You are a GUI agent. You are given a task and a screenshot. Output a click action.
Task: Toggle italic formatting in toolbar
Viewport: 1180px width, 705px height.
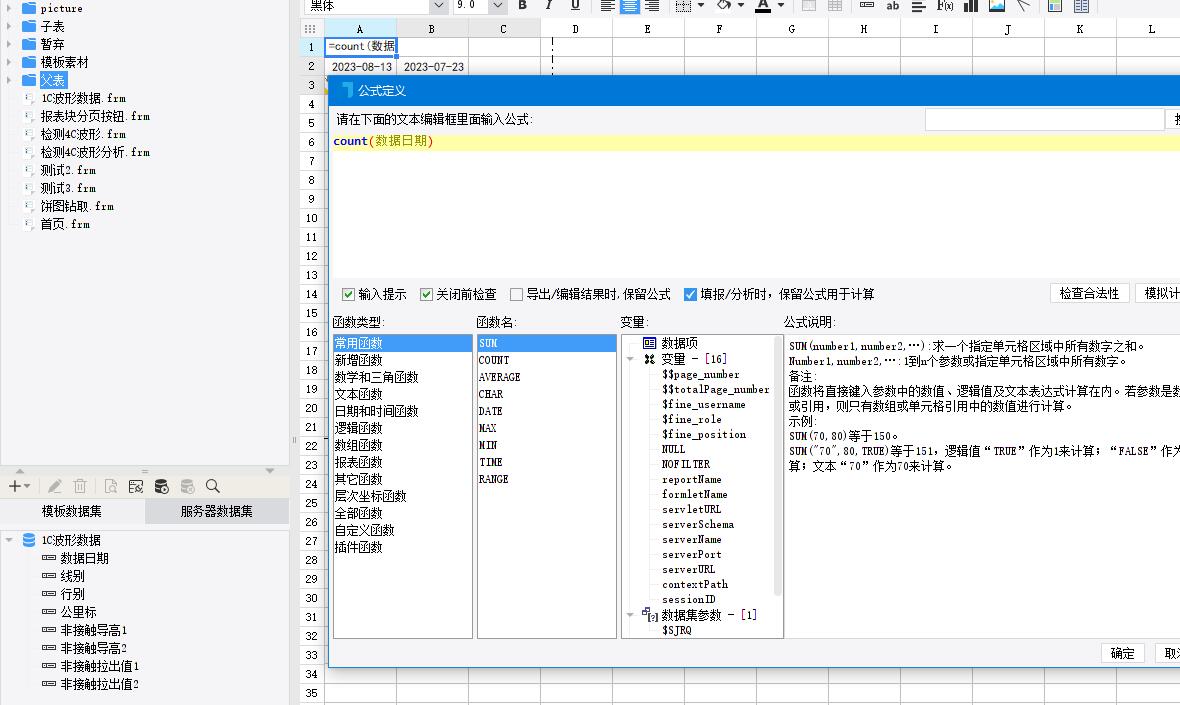[549, 6]
